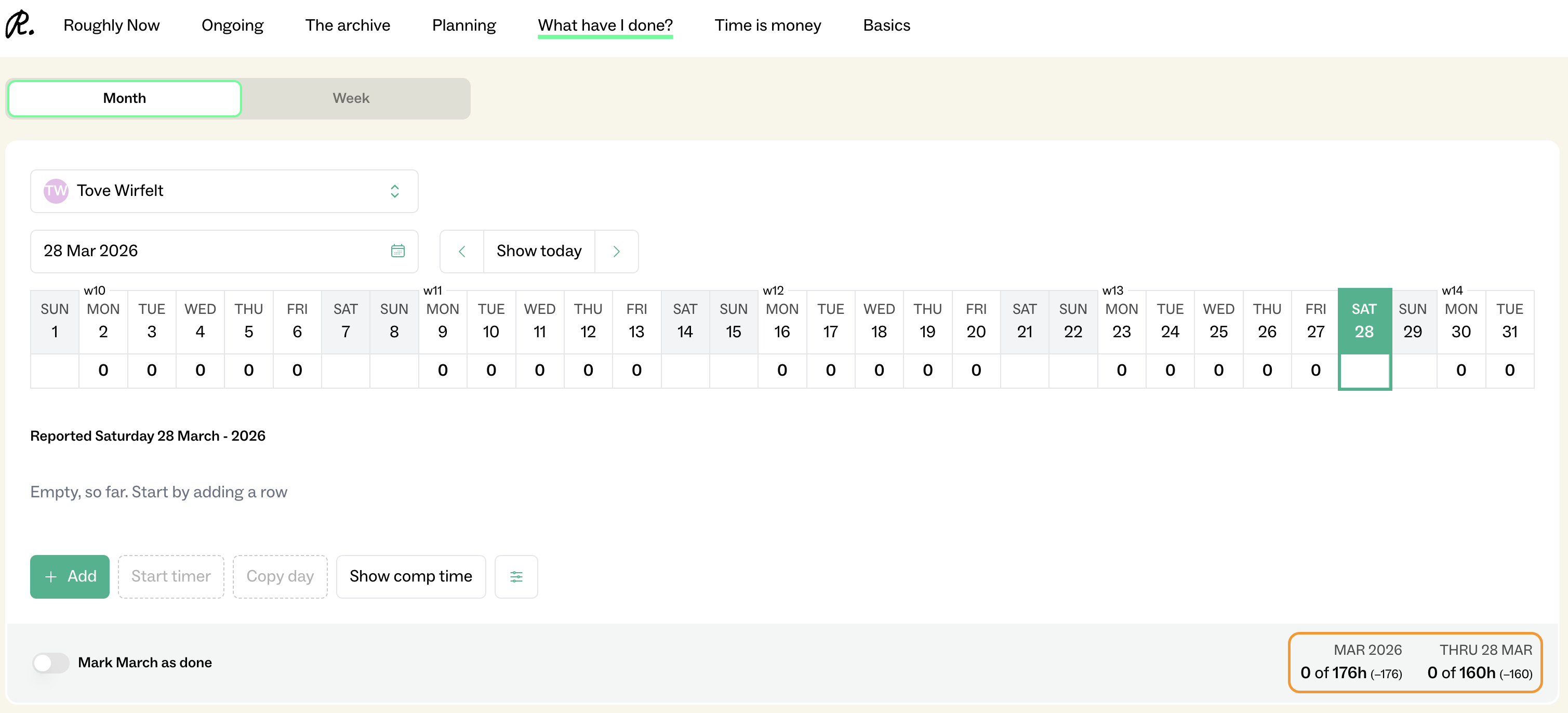Click the user selector up-down chevrons
Viewport: 1568px width, 713px height.
(394, 191)
